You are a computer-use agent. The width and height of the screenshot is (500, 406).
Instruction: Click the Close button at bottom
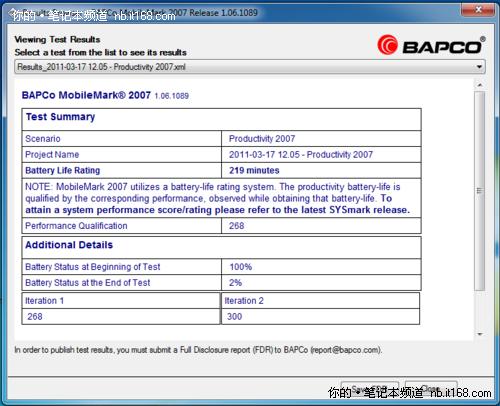click(431, 388)
